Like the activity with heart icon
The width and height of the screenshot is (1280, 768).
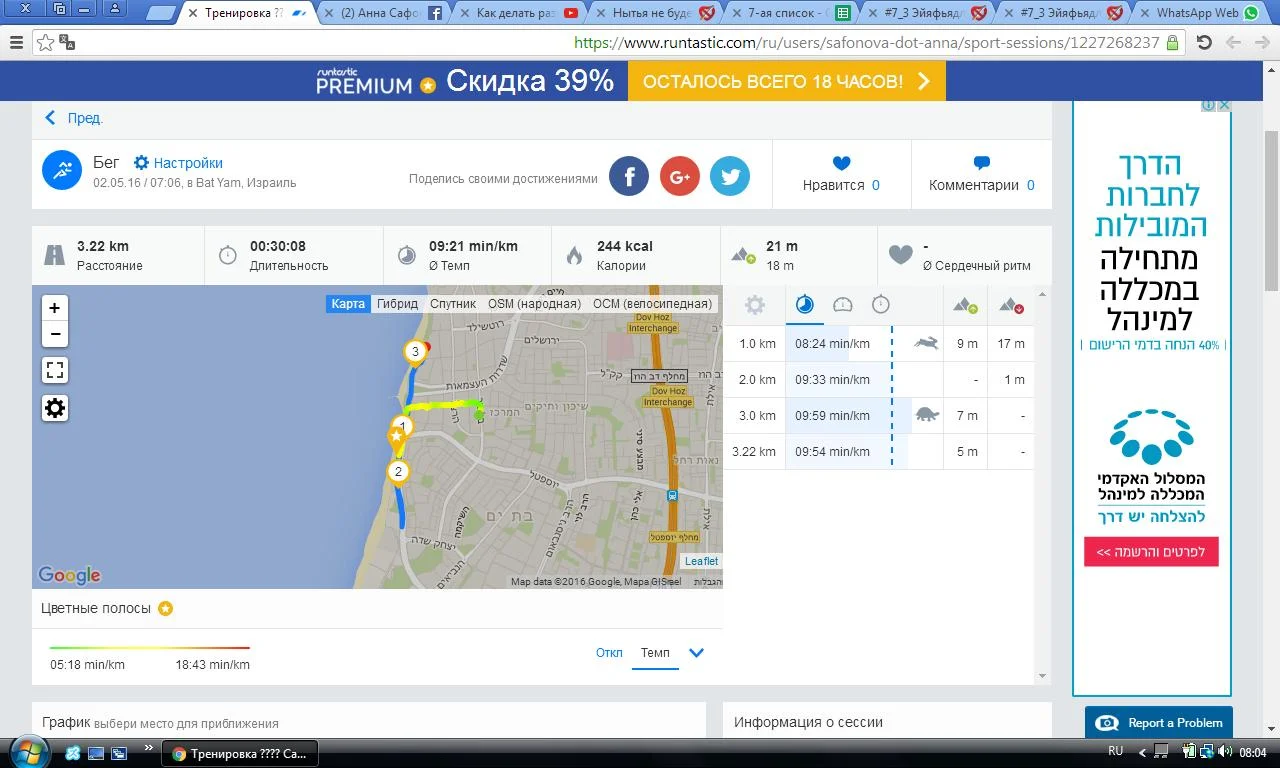[x=841, y=164]
